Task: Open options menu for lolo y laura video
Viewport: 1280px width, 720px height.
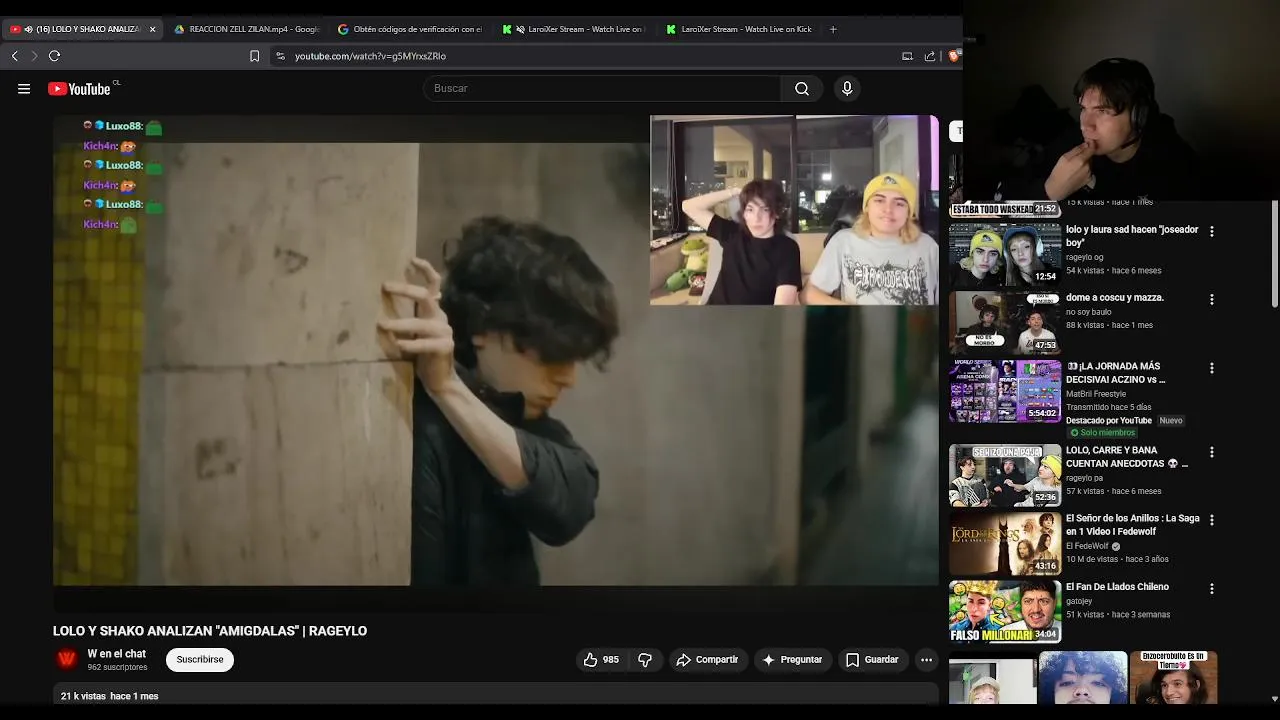Action: [1212, 231]
